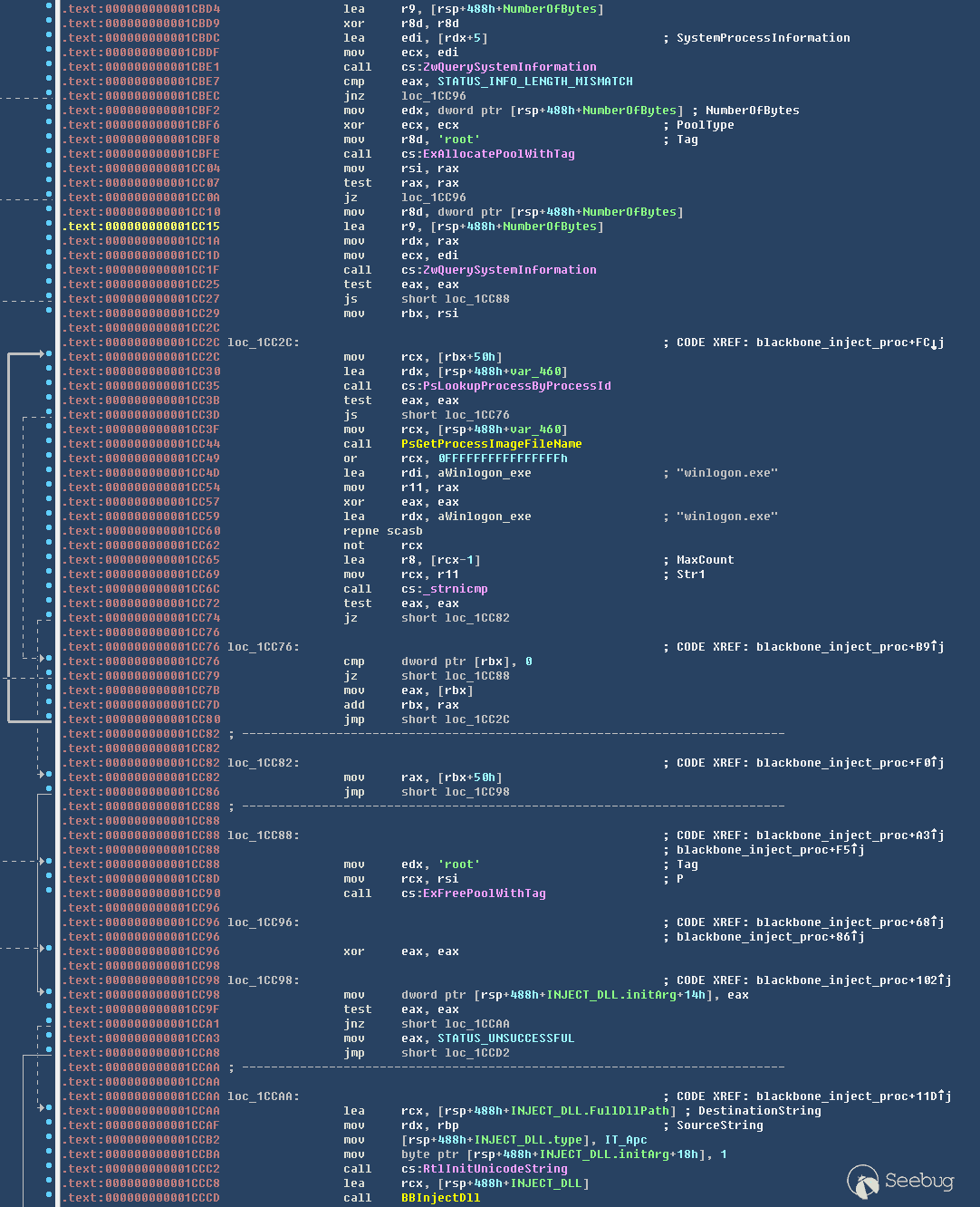Click xref blackbone_inject_proc+68↑j
The height and width of the screenshot is (1207, 980).
pos(850,922)
